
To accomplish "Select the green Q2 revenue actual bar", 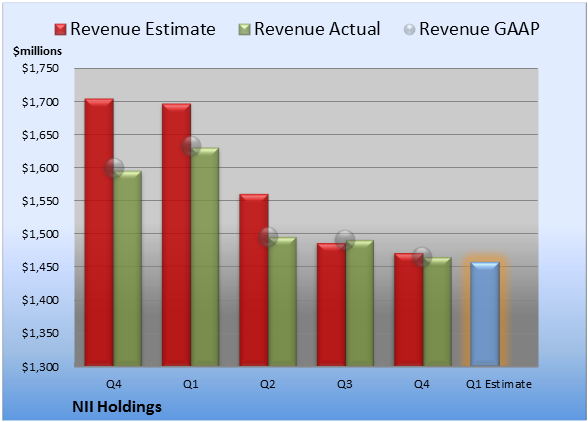I will [x=282, y=302].
